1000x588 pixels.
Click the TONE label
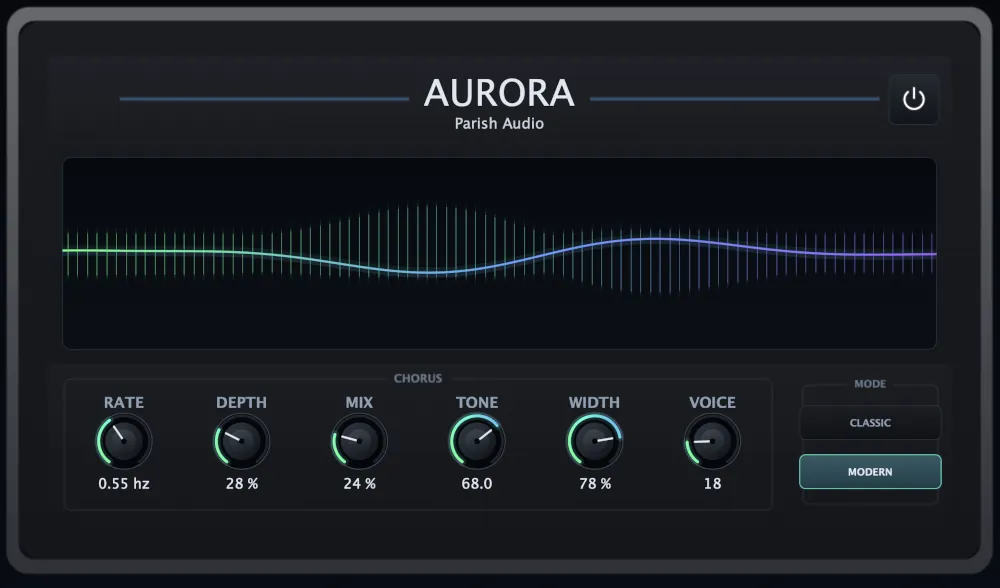coord(477,402)
